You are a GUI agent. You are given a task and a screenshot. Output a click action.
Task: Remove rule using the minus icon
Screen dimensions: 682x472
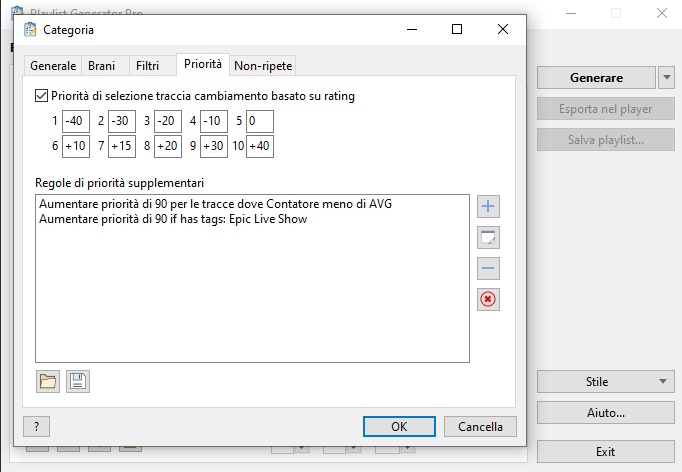point(489,268)
